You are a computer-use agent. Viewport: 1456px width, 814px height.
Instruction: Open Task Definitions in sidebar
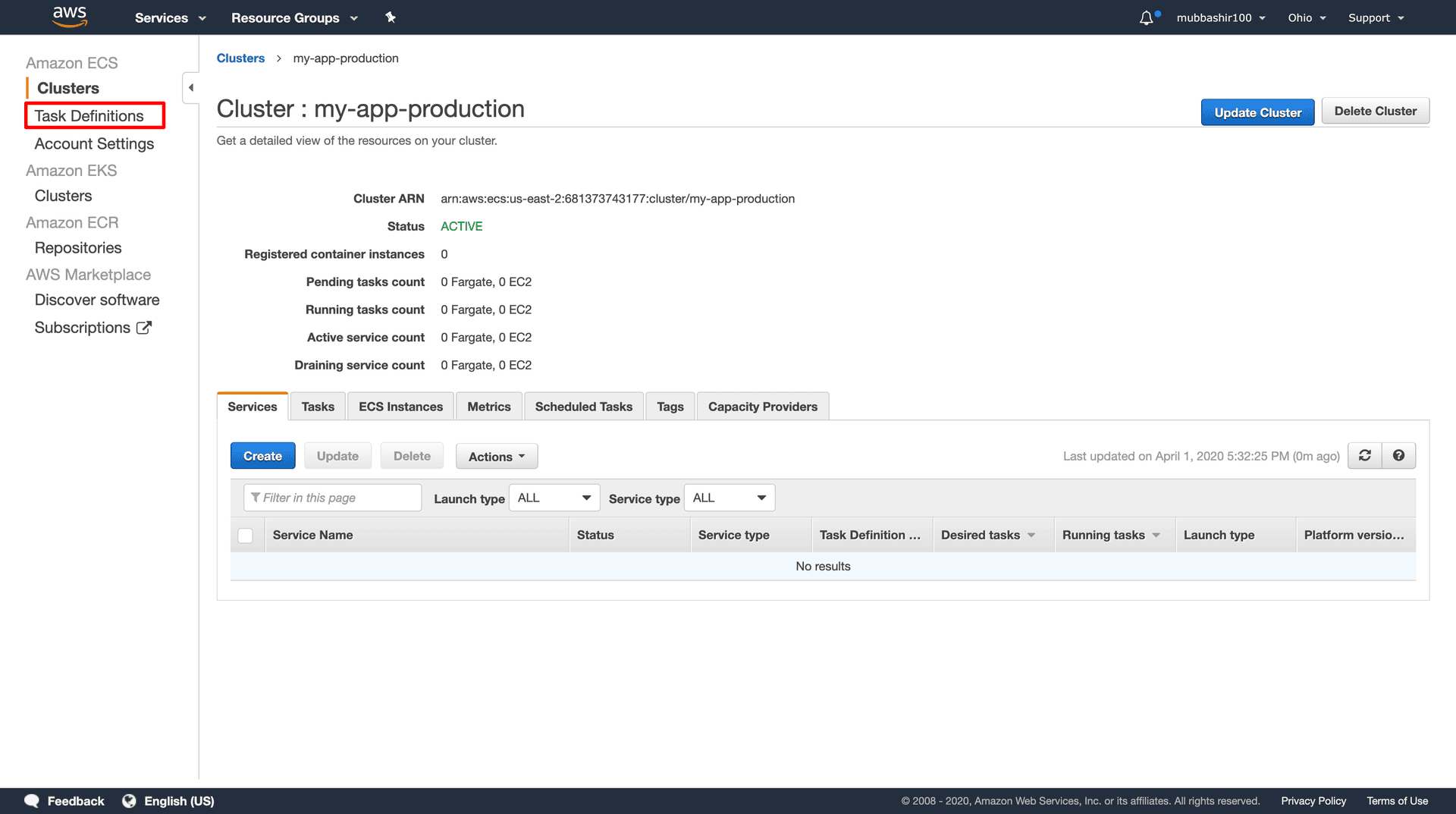pos(89,116)
